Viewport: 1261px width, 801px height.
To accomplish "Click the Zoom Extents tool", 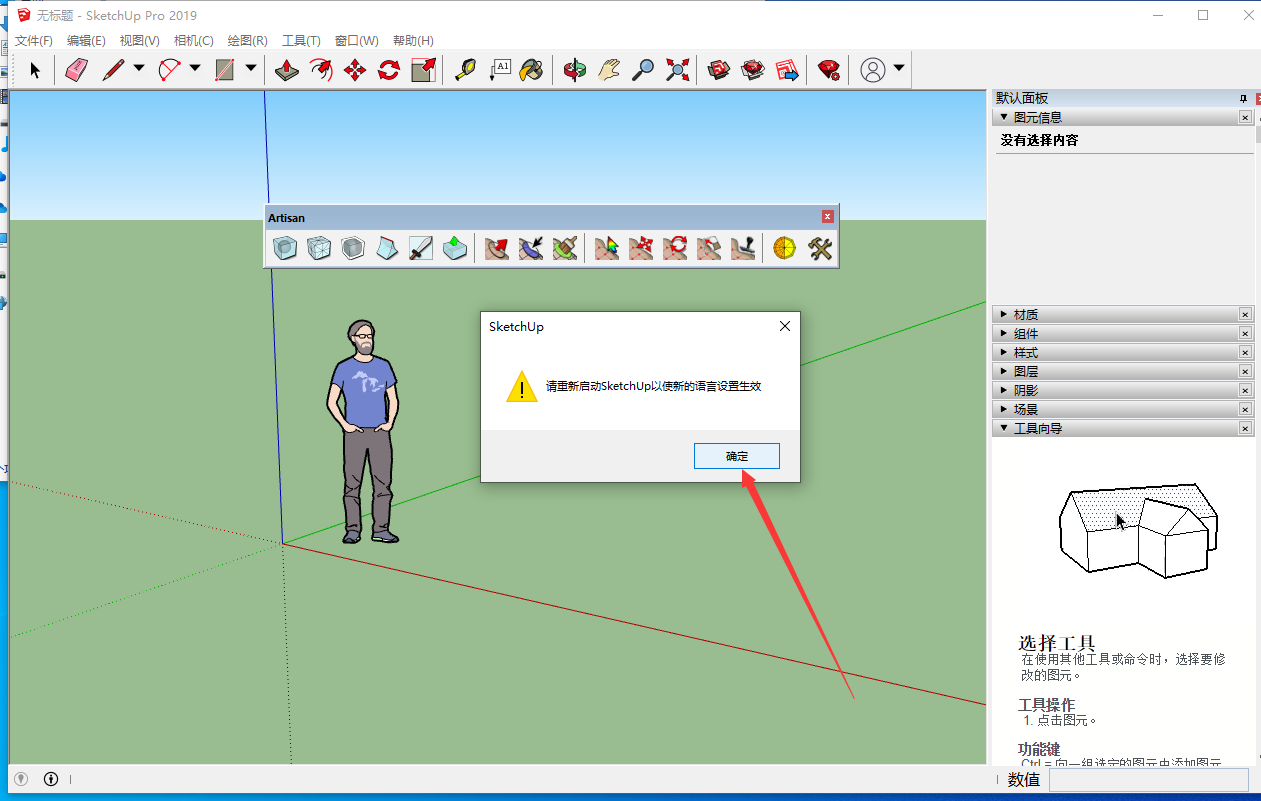I will pos(678,69).
